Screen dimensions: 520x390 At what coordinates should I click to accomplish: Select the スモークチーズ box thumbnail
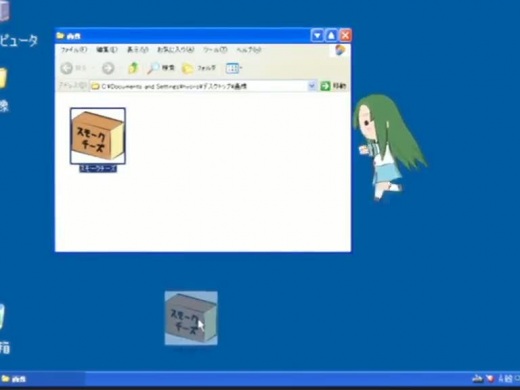click(98, 136)
